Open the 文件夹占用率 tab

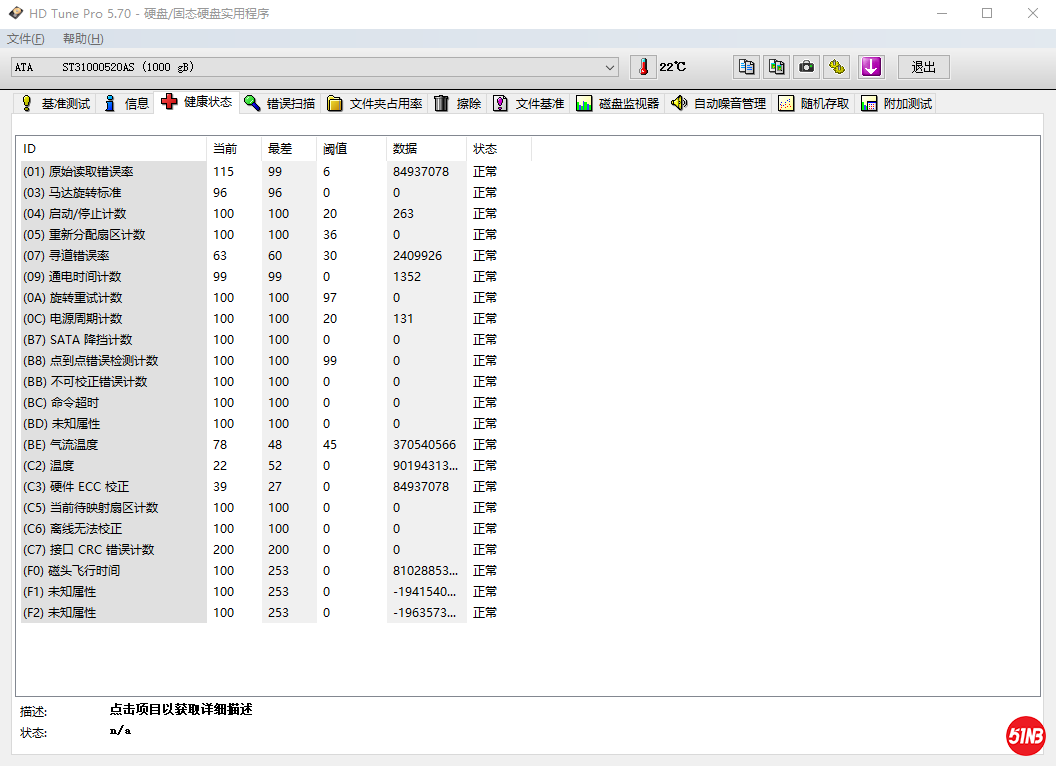375,103
